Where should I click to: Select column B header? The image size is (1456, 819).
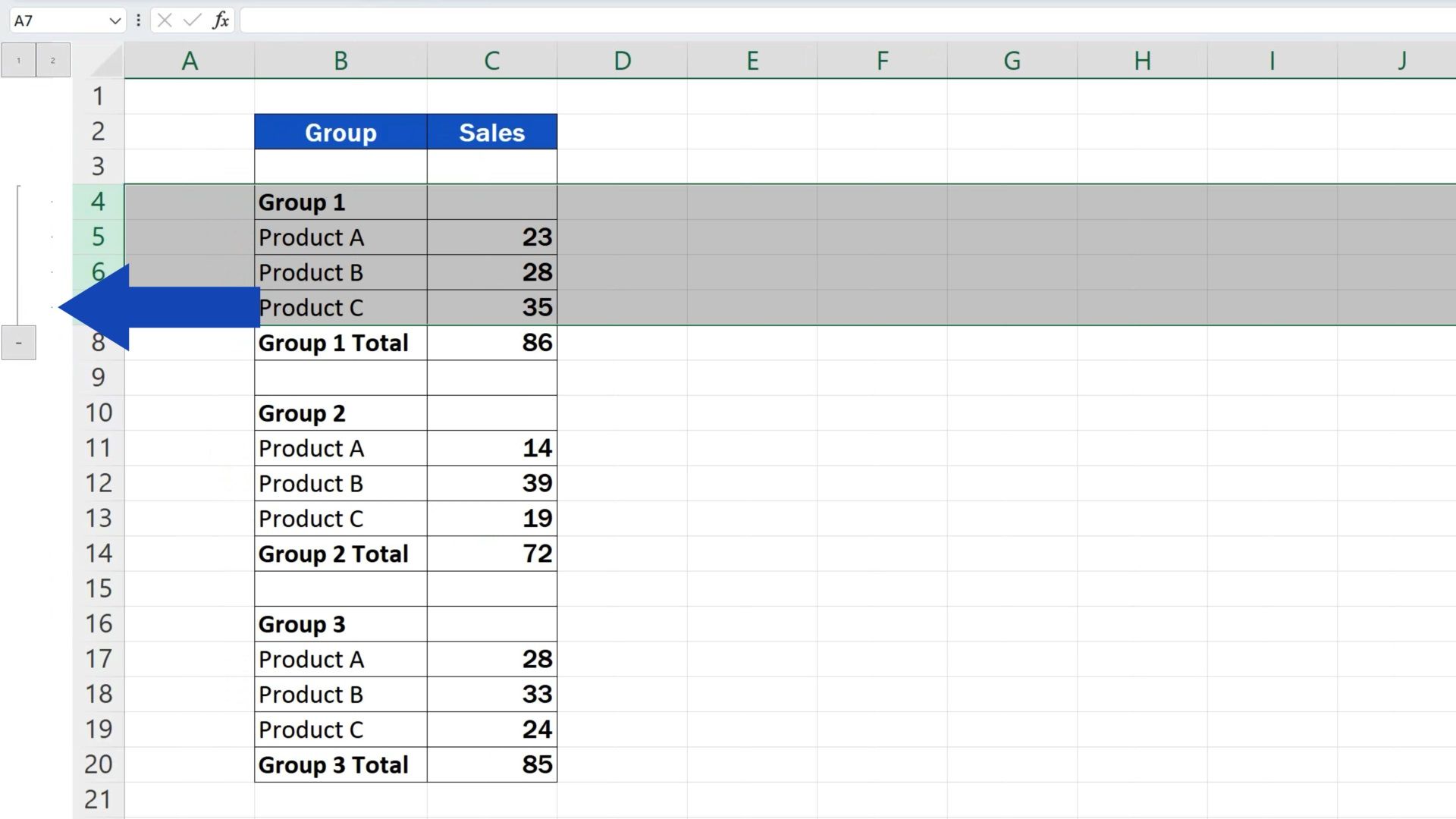click(340, 61)
